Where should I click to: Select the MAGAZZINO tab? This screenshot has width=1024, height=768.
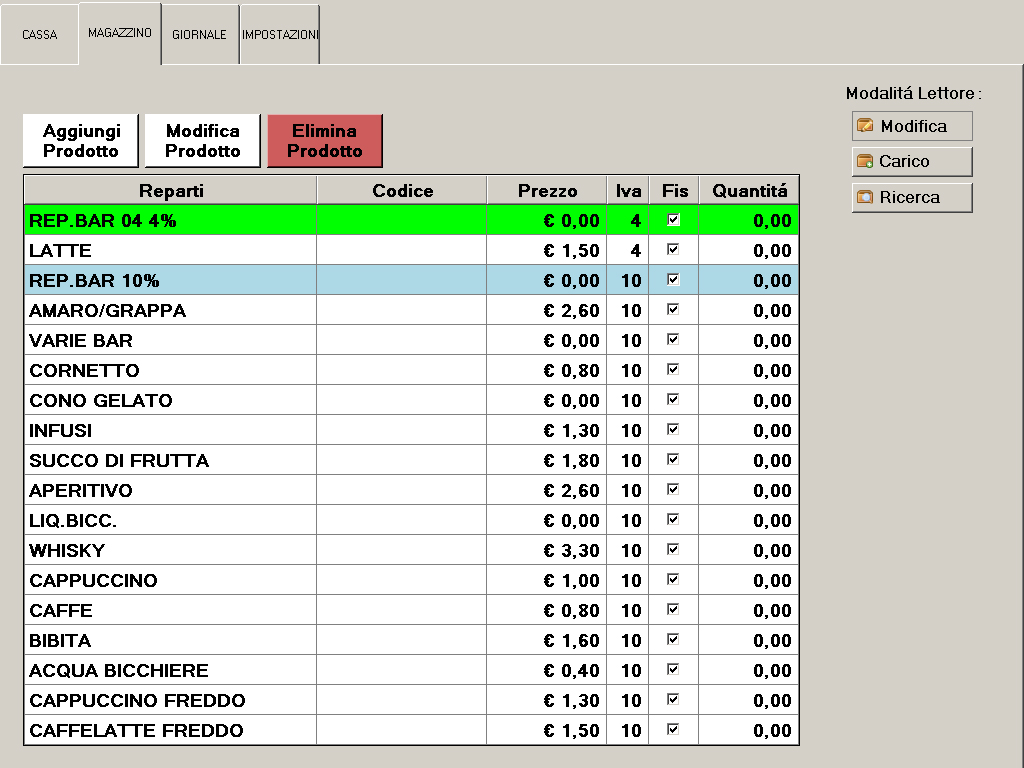coord(120,33)
